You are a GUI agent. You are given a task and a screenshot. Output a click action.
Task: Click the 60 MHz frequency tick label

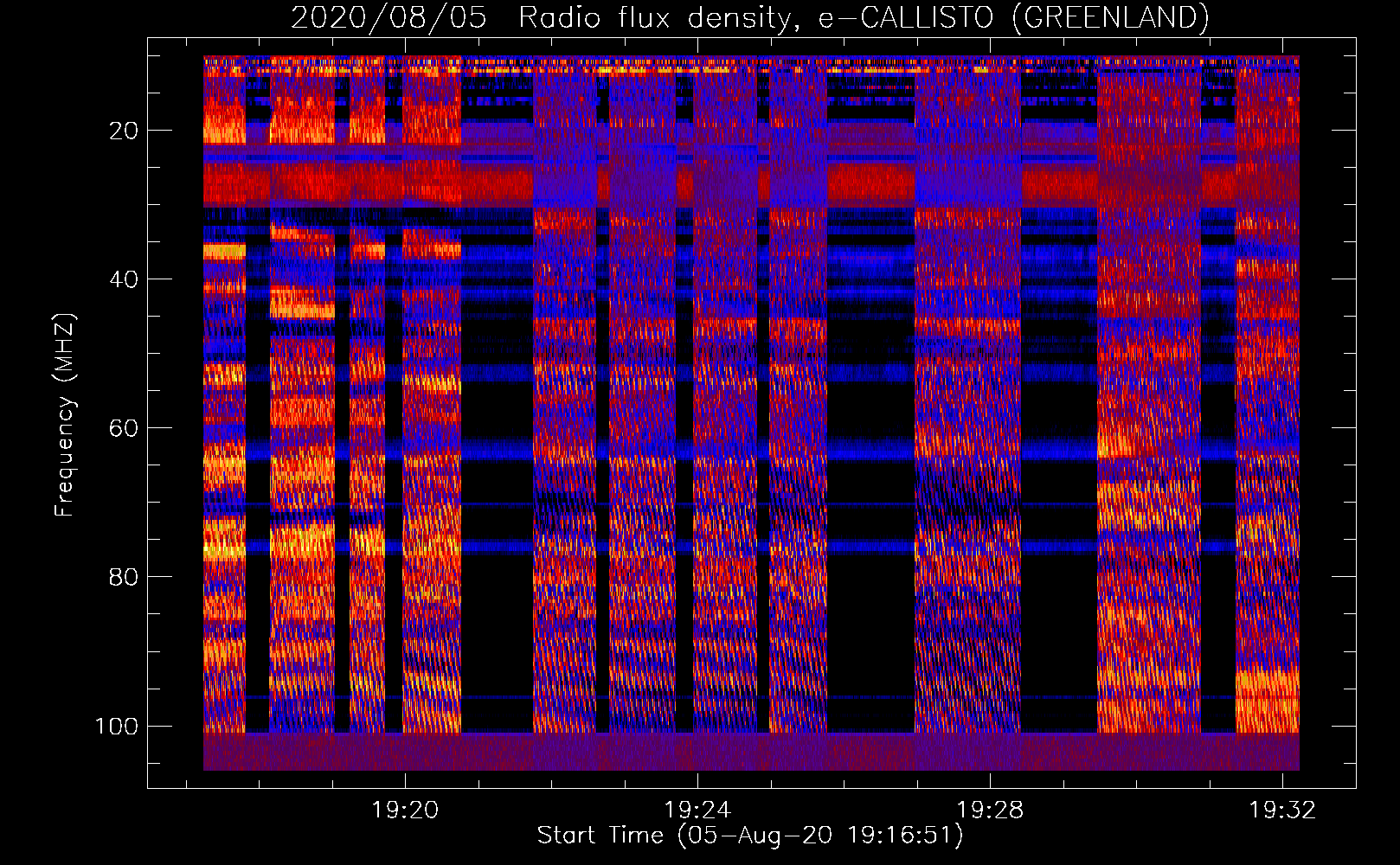(x=124, y=428)
